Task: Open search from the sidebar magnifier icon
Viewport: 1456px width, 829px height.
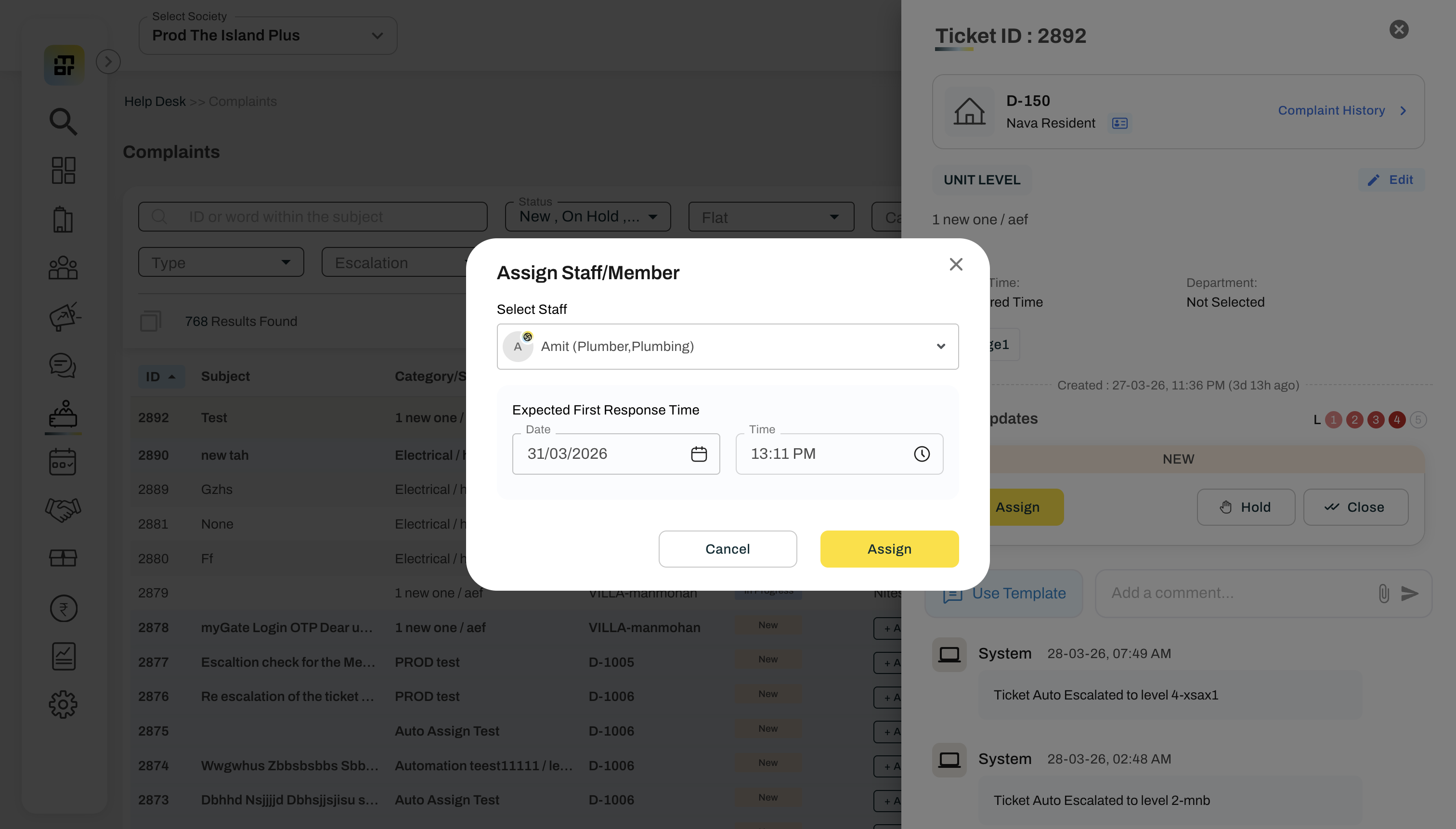Action: click(x=63, y=121)
